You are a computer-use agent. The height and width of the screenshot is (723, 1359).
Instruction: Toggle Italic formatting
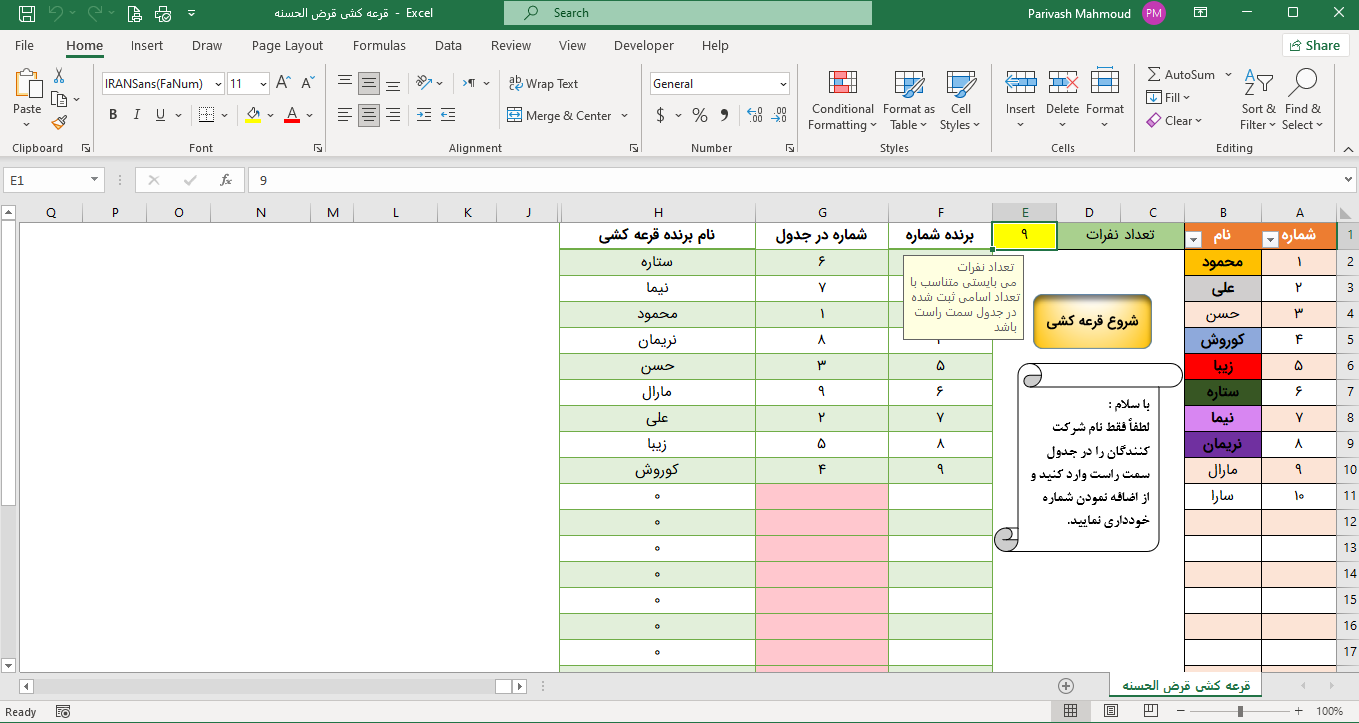137,115
